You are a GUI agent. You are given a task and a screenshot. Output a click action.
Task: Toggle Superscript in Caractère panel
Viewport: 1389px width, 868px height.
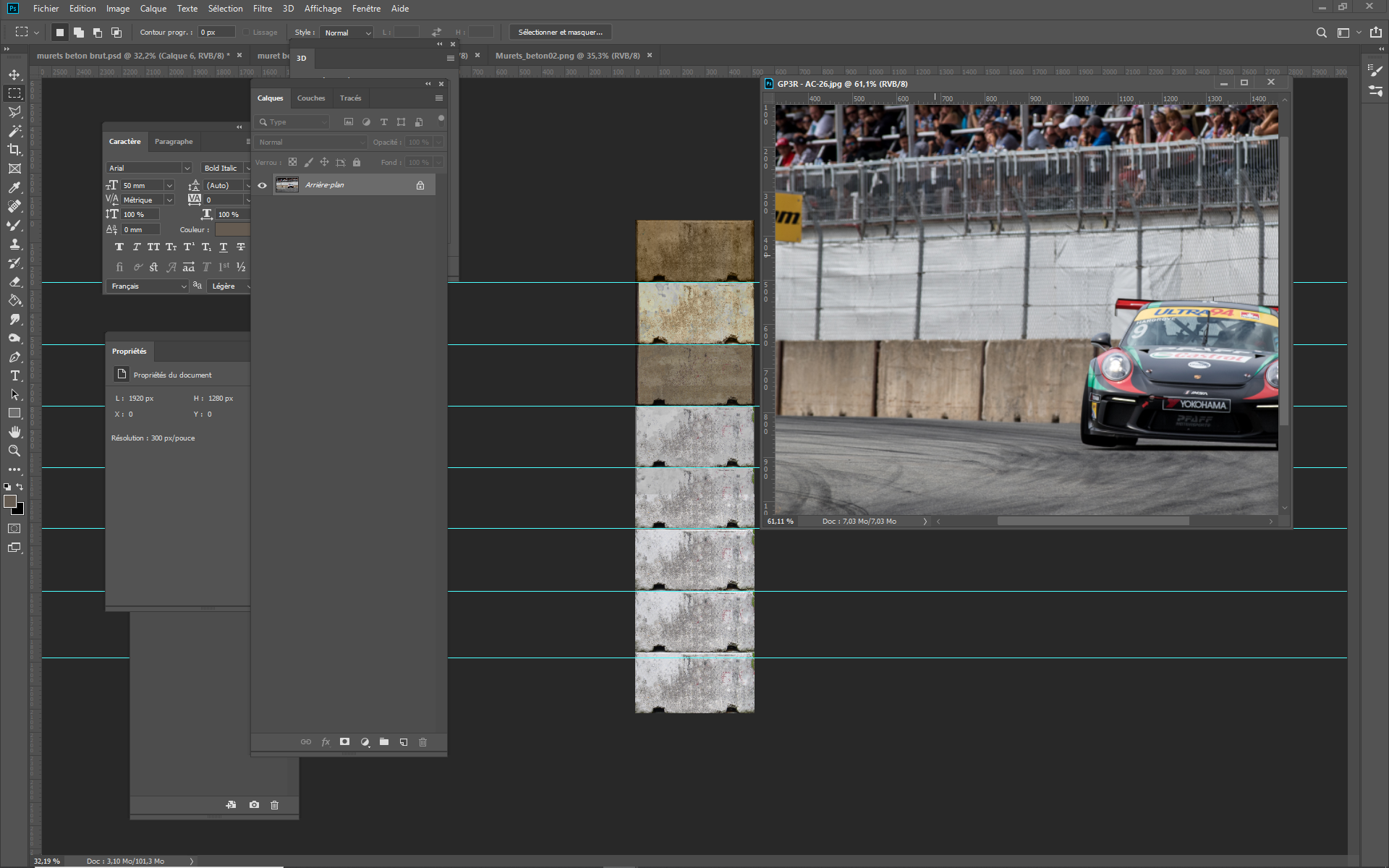[188, 247]
